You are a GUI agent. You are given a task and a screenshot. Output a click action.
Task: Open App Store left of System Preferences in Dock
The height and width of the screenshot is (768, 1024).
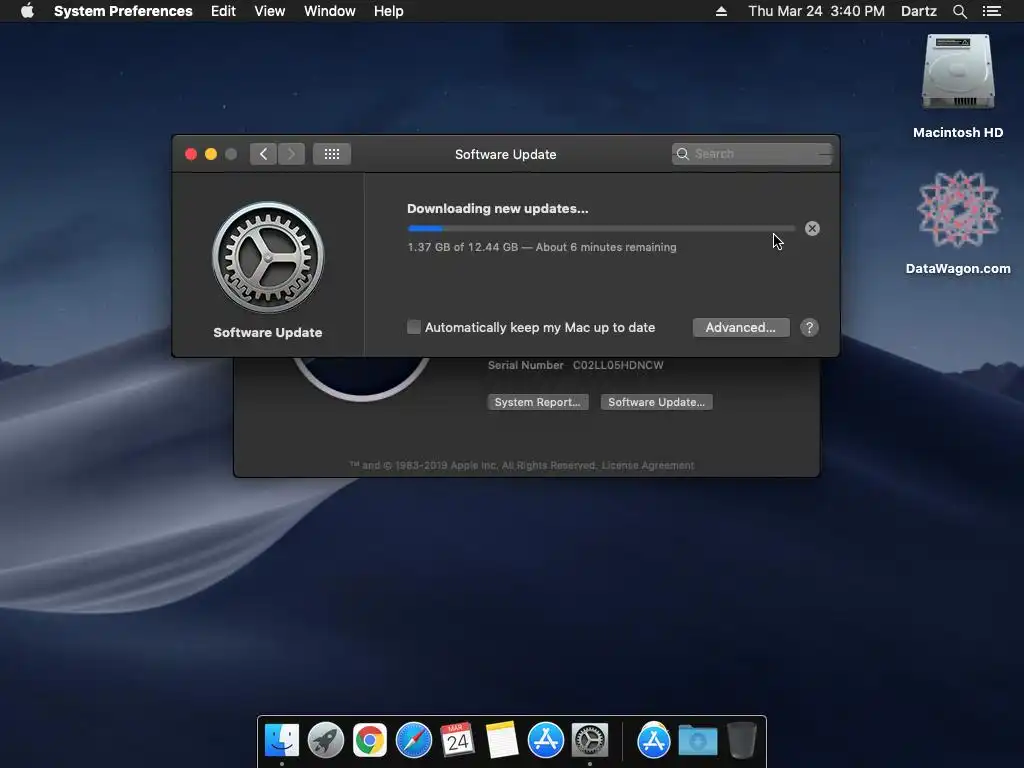point(546,741)
